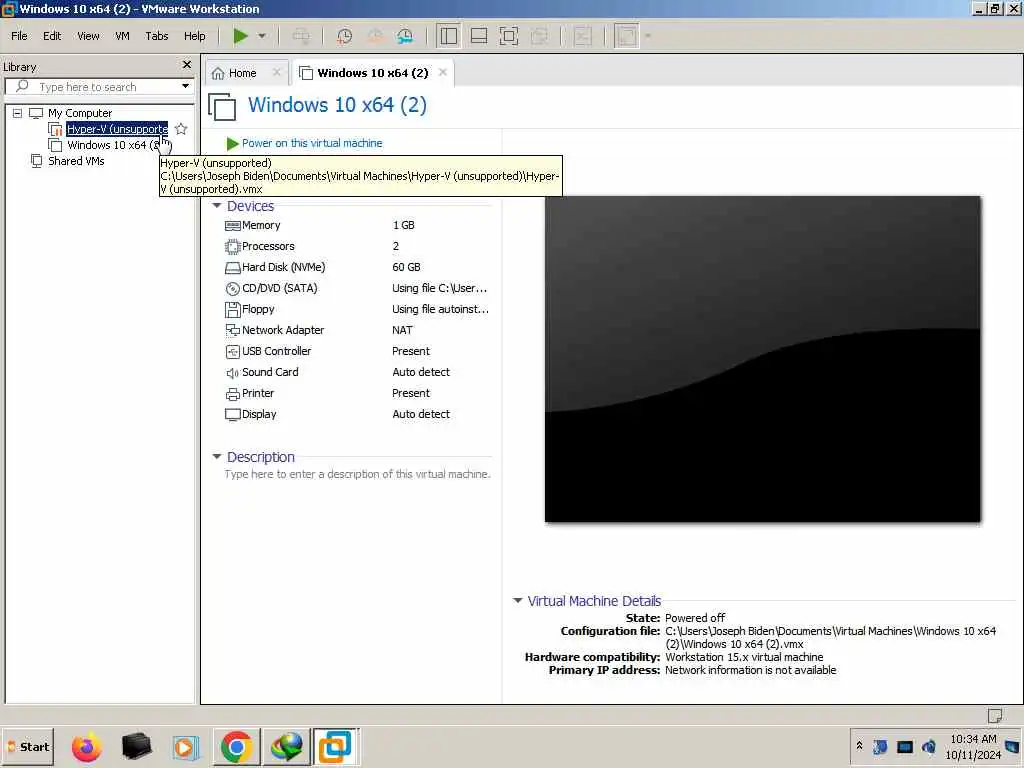Open the Help menu
Image resolution: width=1024 pixels, height=768 pixels.
(195, 36)
